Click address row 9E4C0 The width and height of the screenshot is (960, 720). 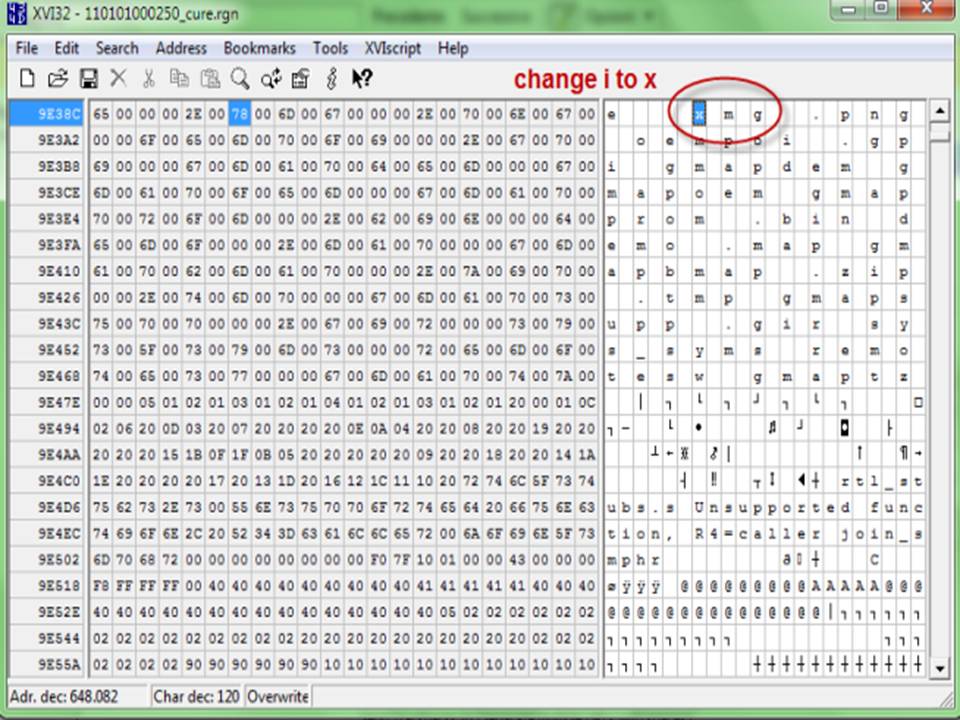click(47, 481)
